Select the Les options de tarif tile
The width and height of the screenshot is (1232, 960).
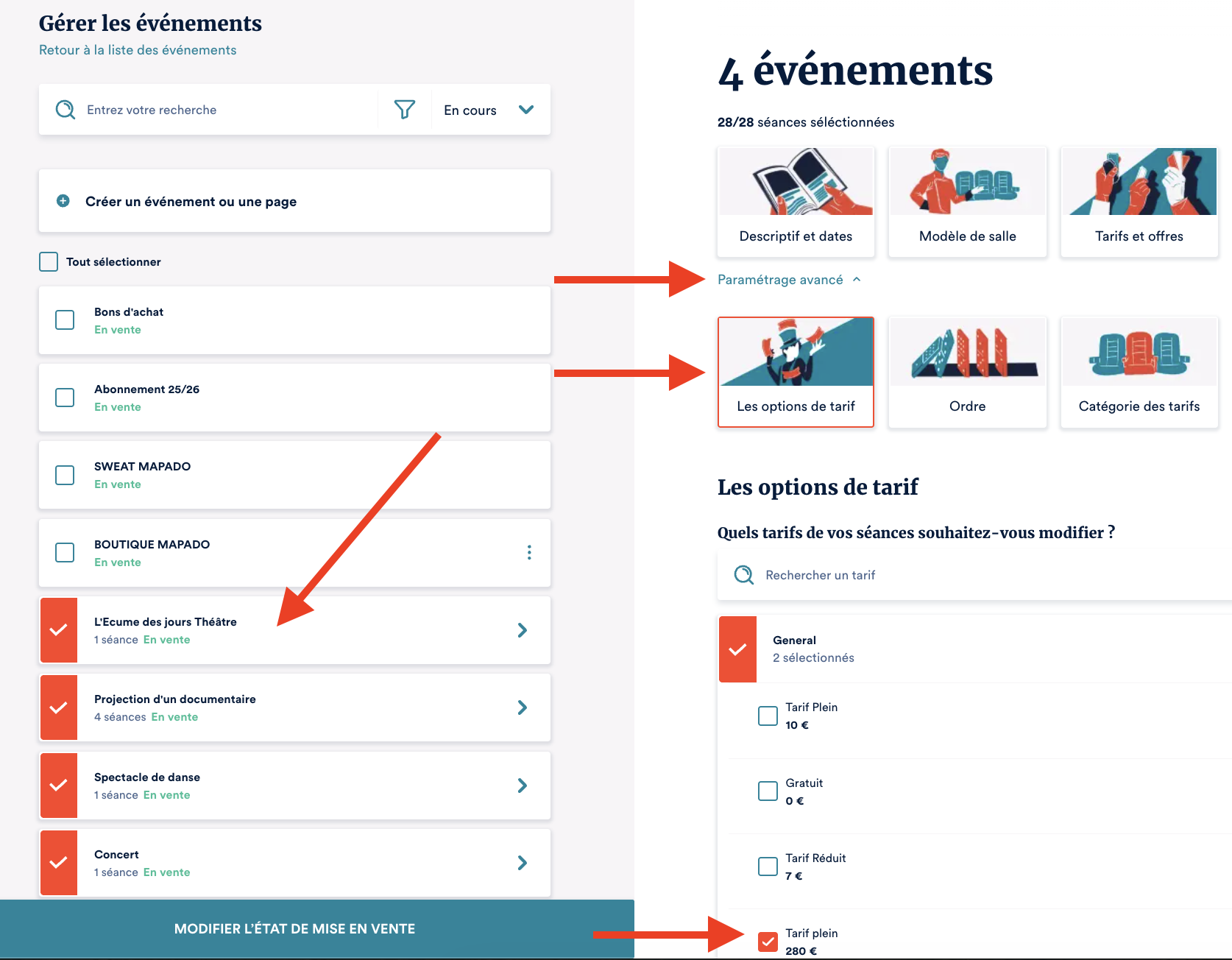(x=796, y=373)
